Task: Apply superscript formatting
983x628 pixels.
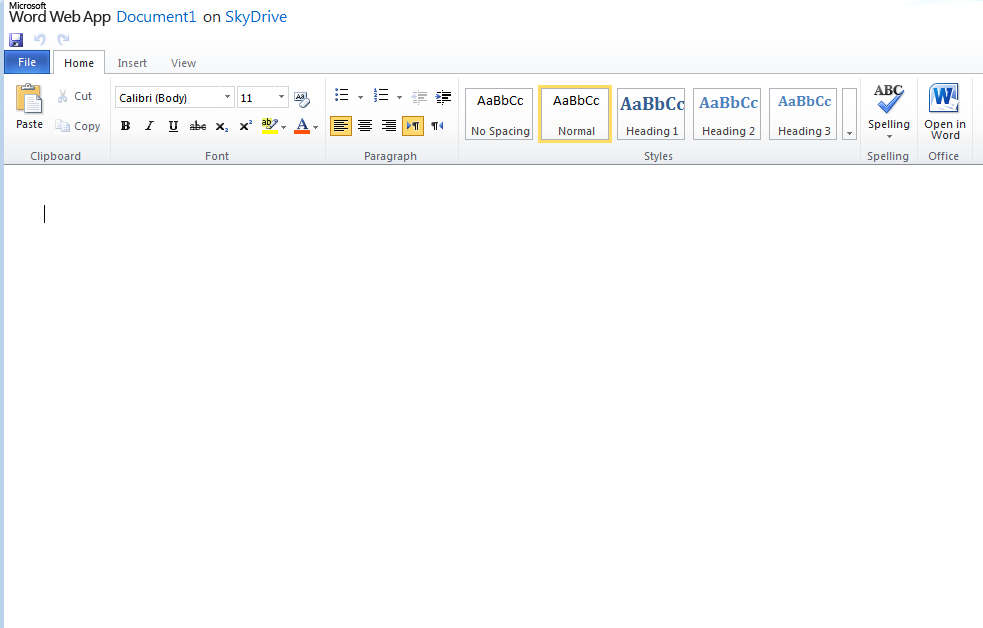Action: pos(245,126)
